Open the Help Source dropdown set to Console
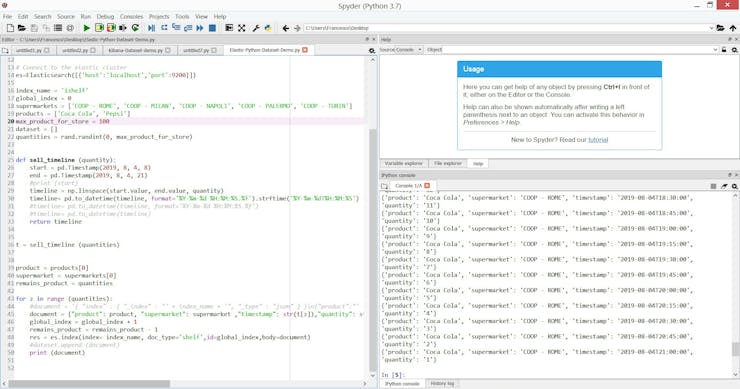The width and height of the screenshot is (740, 389). [x=401, y=50]
